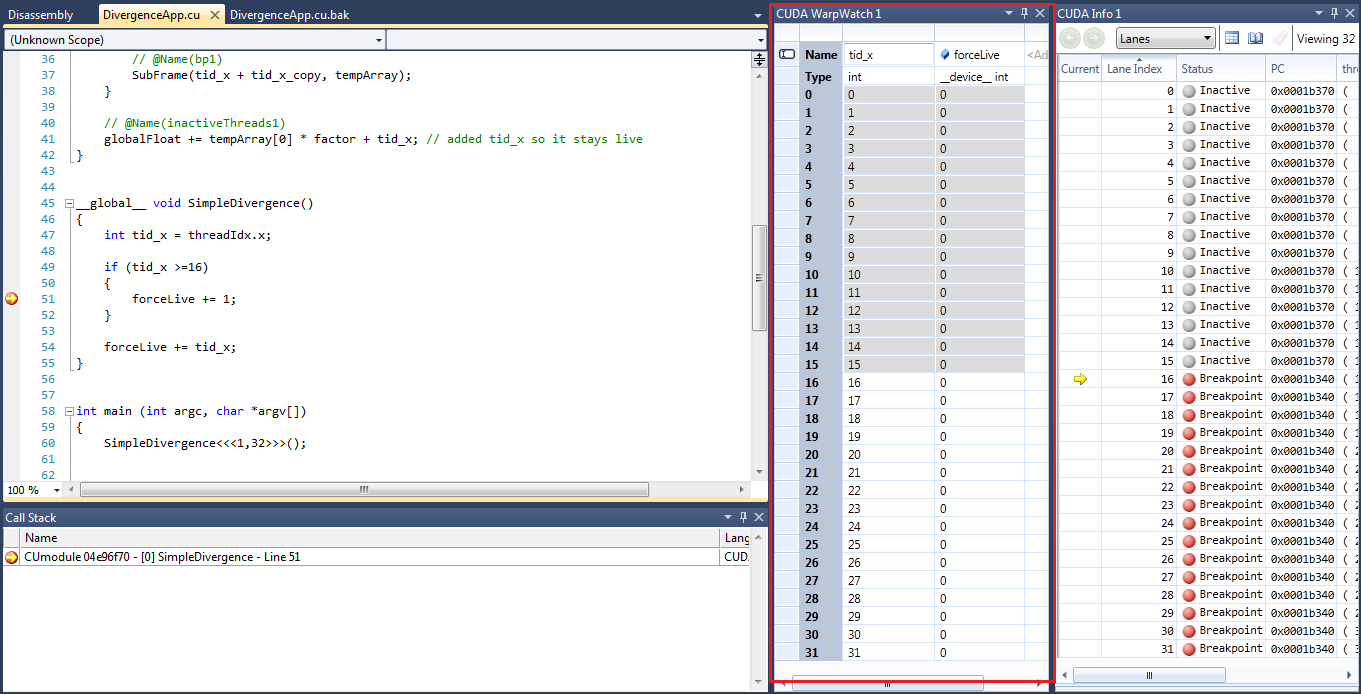Click the editor split-window handle icon
This screenshot has height=694, width=1361.
tap(758, 60)
